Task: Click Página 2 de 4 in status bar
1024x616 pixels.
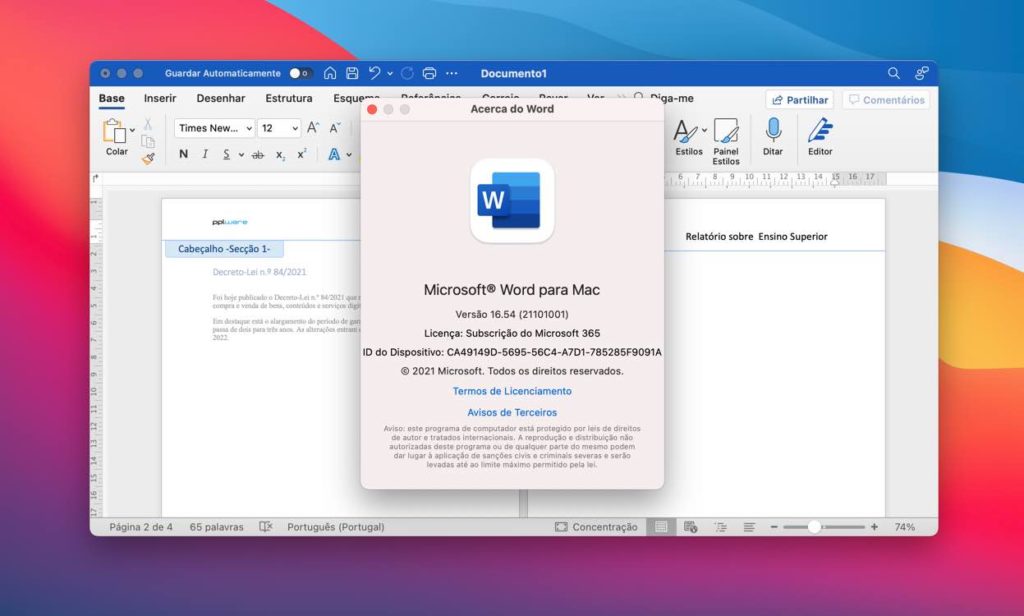Action: 141,527
